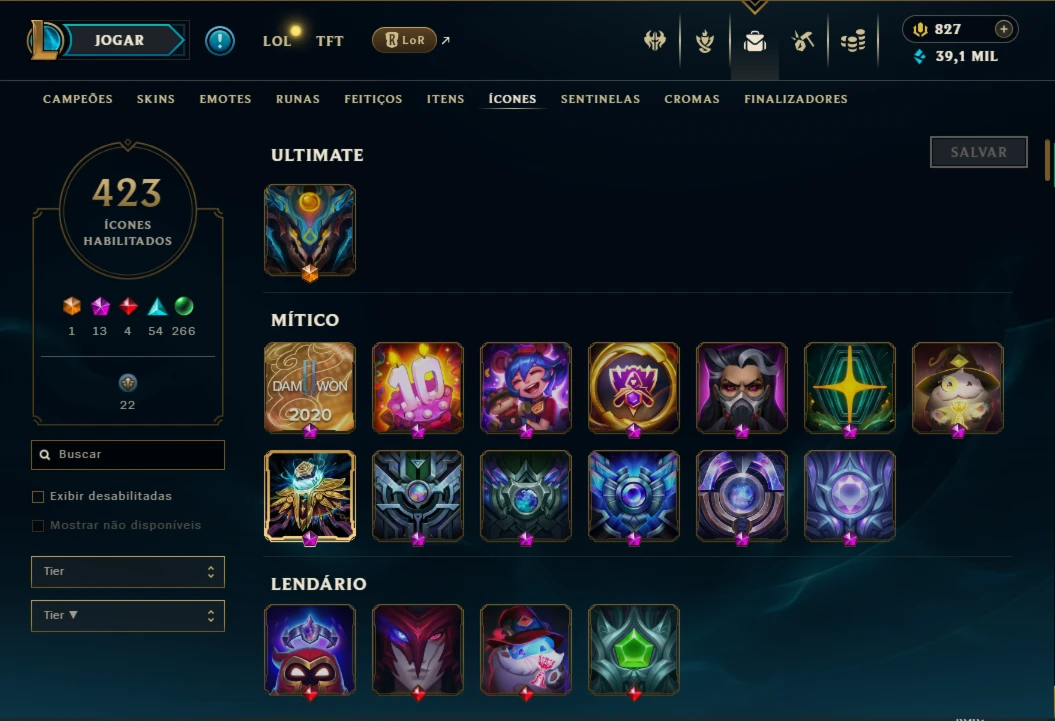
Task: Open the Store coins icon
Action: click(852, 41)
